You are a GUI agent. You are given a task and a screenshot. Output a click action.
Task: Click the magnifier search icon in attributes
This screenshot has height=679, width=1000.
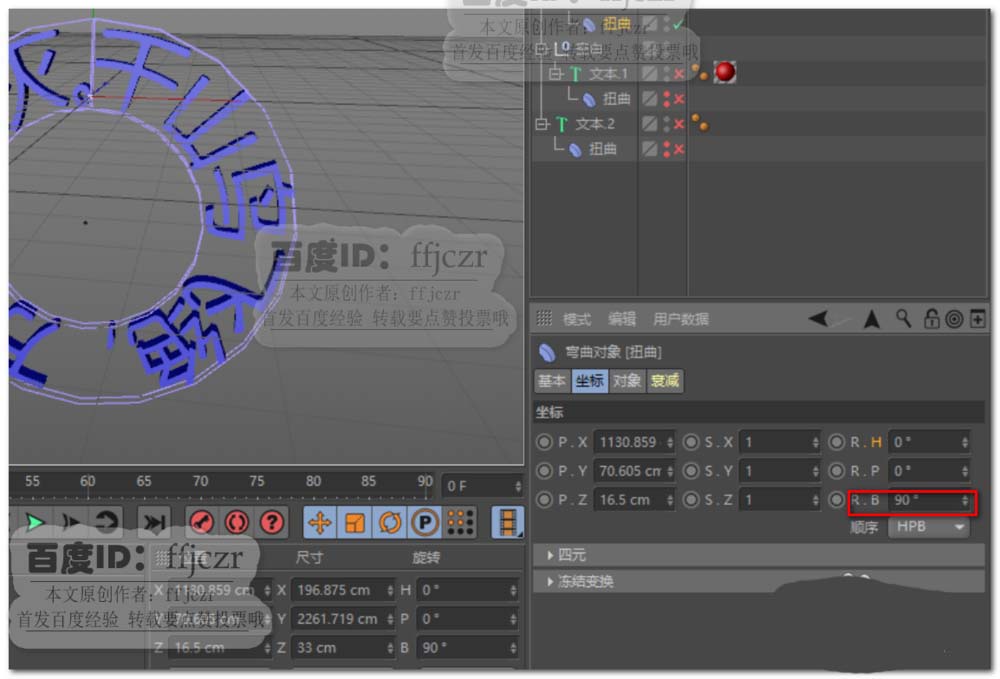pyautogui.click(x=903, y=318)
